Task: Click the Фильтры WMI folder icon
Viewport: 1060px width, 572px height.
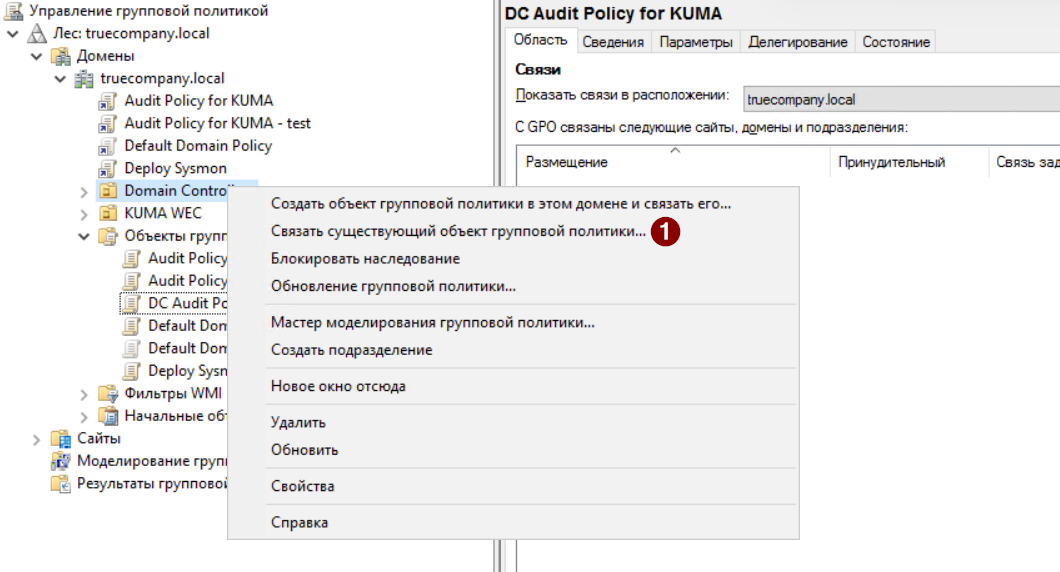Action: click(x=108, y=394)
